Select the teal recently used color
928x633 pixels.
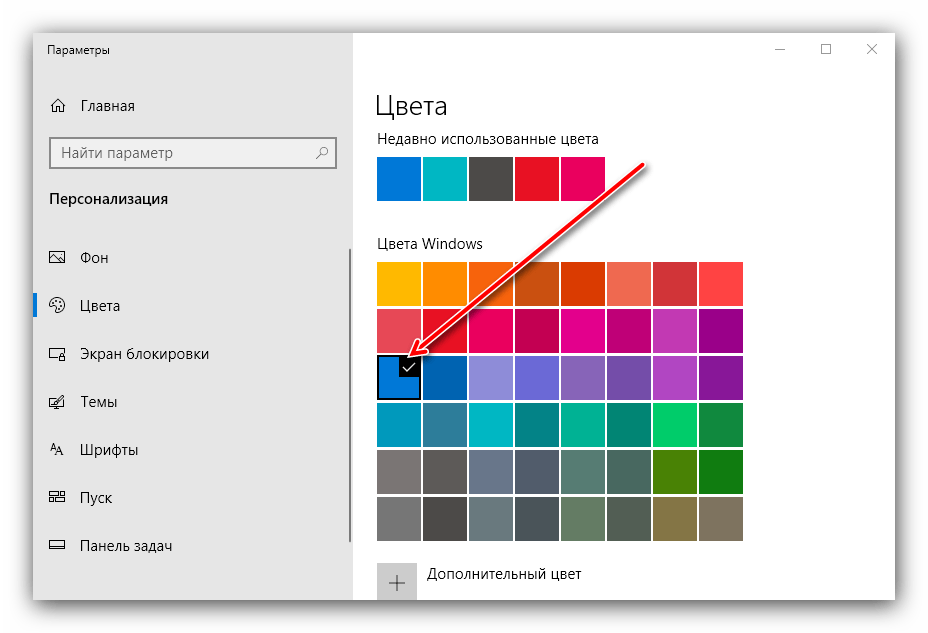[x=444, y=179]
